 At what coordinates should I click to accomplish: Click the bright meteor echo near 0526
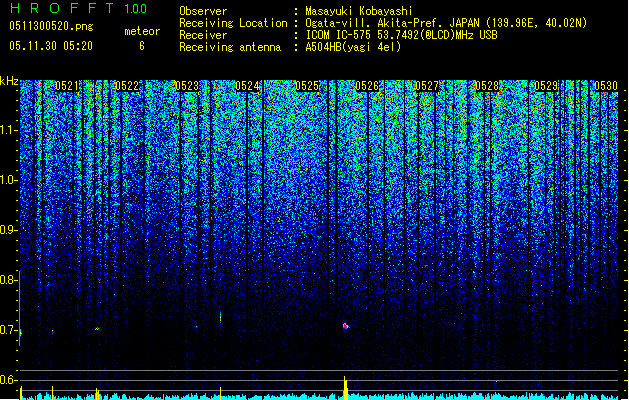346,326
